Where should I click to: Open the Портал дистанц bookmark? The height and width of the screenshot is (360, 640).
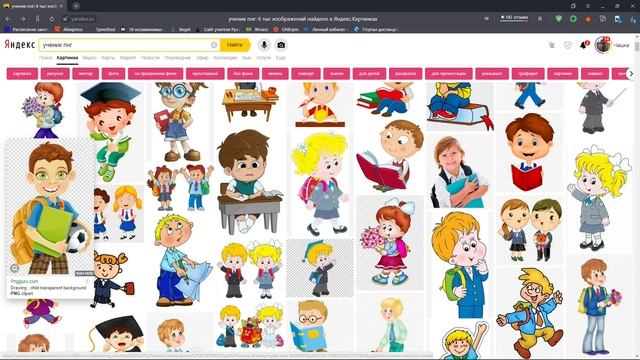(376, 29)
